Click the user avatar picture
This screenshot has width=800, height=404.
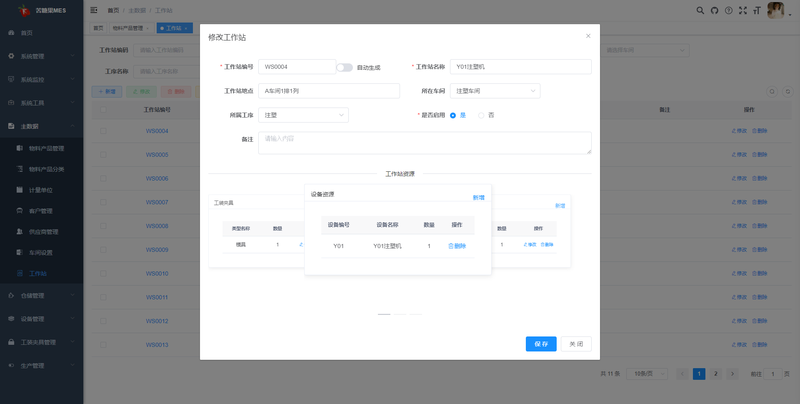point(776,10)
